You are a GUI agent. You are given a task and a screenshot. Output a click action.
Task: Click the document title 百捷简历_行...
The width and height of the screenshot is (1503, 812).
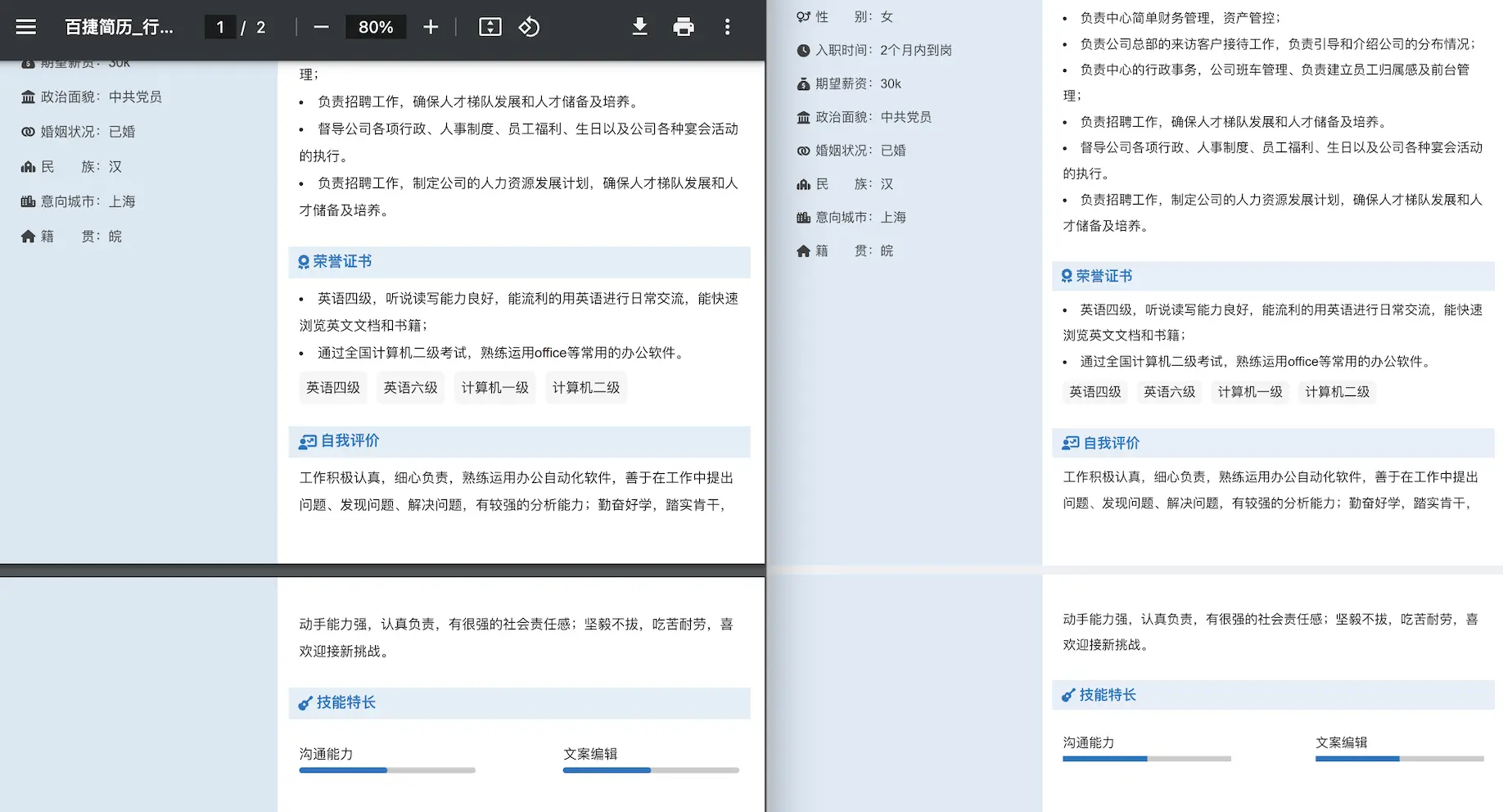pyautogui.click(x=120, y=27)
